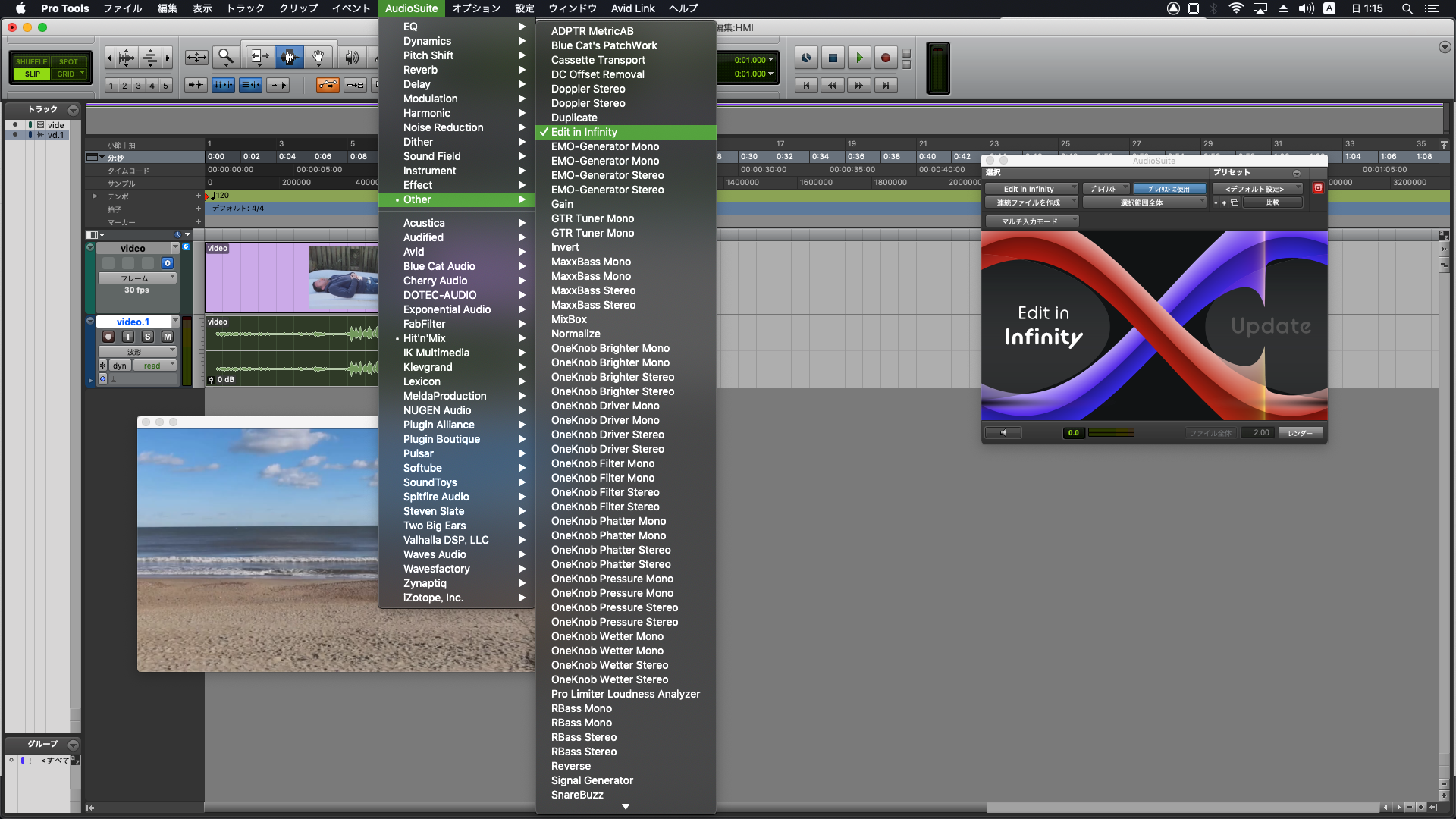Click the transport Record button
1456x819 pixels.
pos(885,58)
